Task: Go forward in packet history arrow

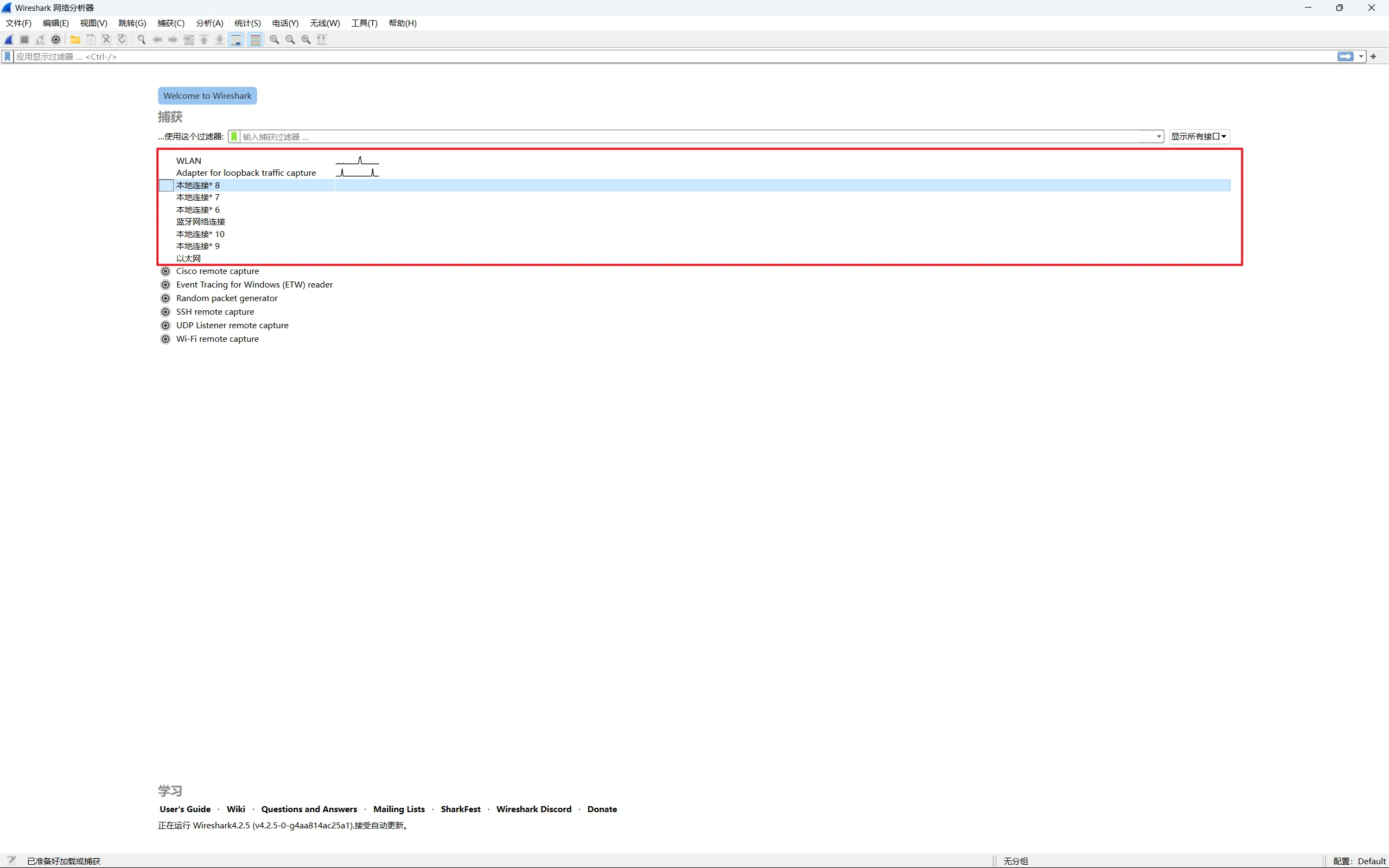Action: [x=173, y=40]
